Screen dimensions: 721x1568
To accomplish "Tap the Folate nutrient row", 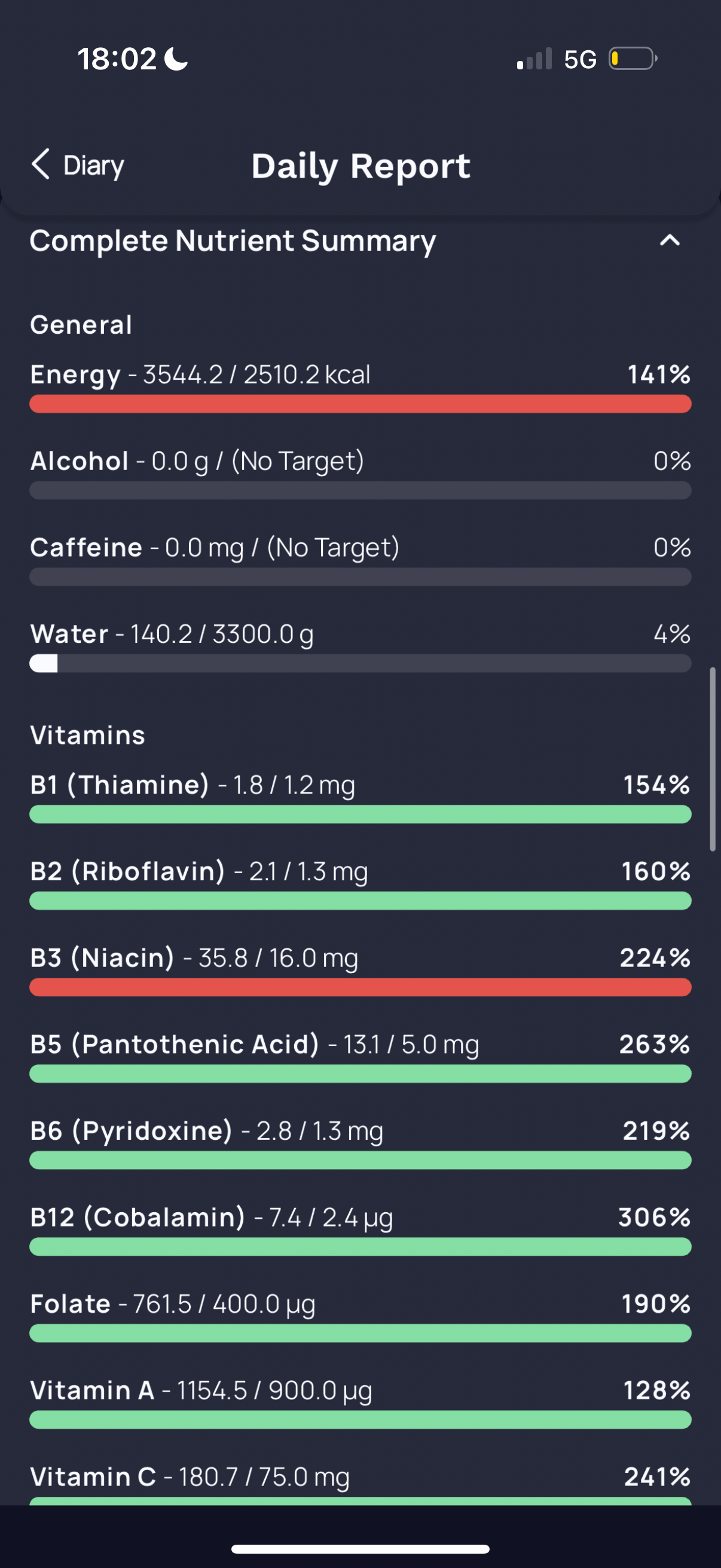I will pos(360,1316).
